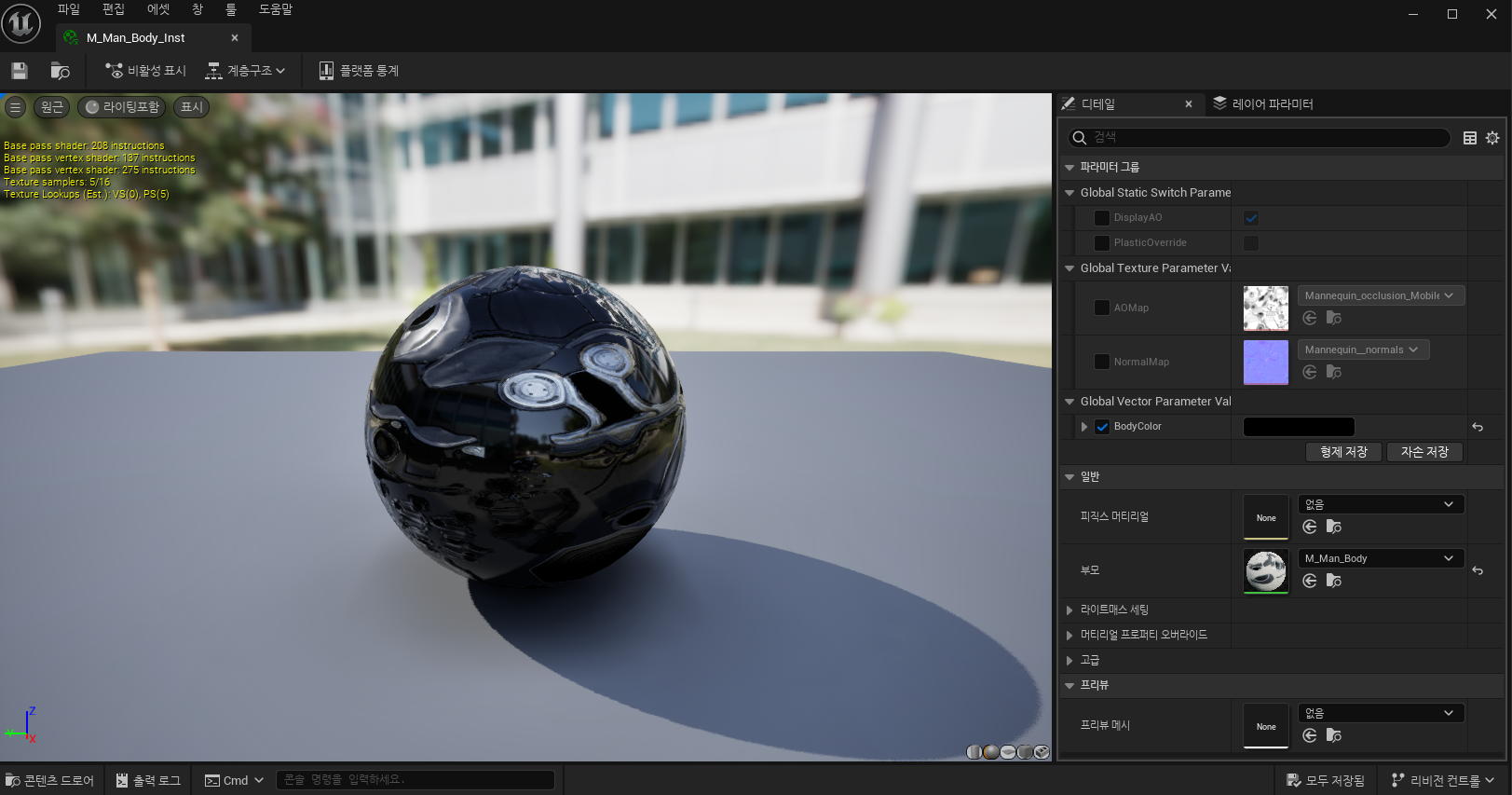This screenshot has width=1512, height=795.
Task: Browse to physics material asset
Action: pos(1334,527)
